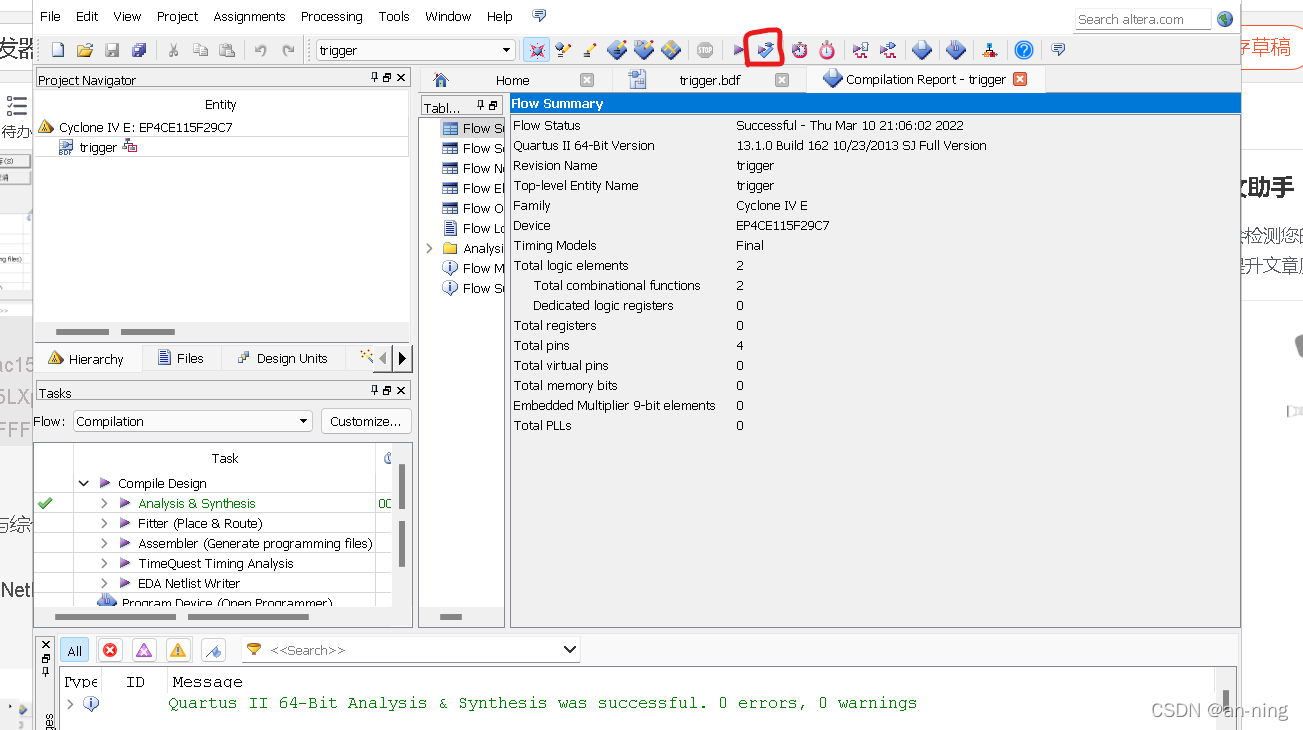Click the funnel filter icon in Messages
The width and height of the screenshot is (1303, 730).
pyautogui.click(x=254, y=649)
